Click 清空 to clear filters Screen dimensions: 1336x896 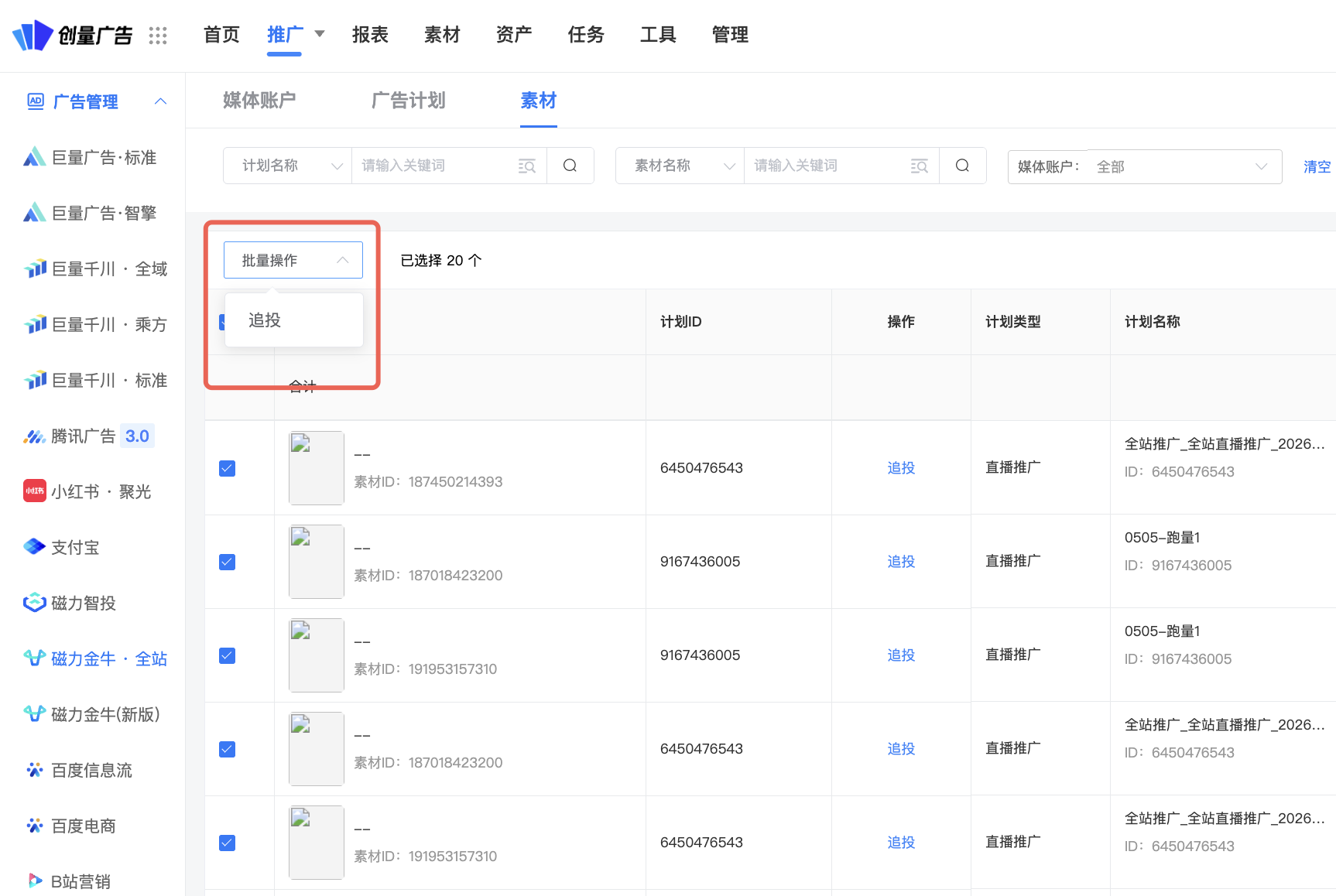point(1317,166)
